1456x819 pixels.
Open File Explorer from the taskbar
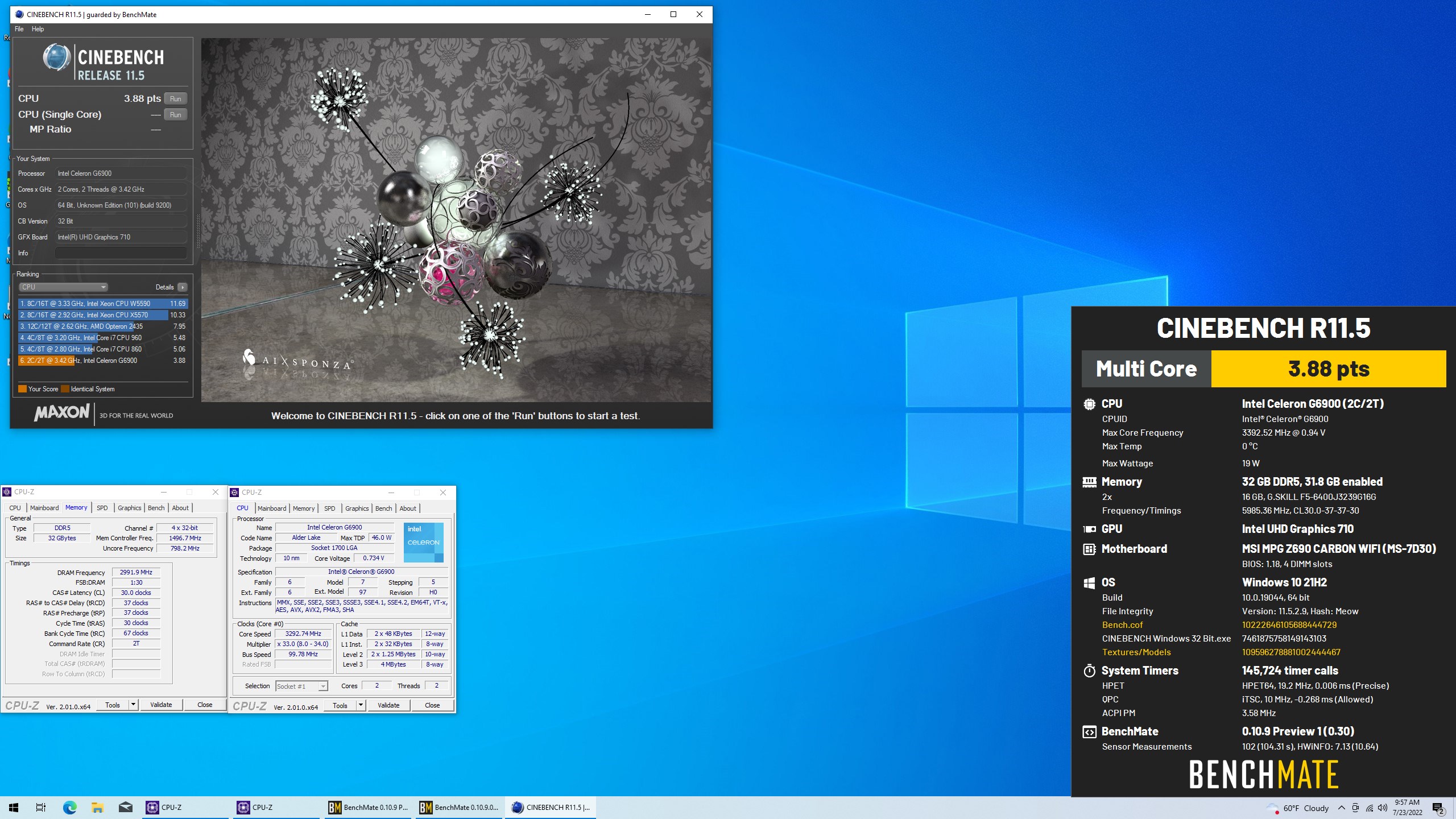click(x=97, y=808)
